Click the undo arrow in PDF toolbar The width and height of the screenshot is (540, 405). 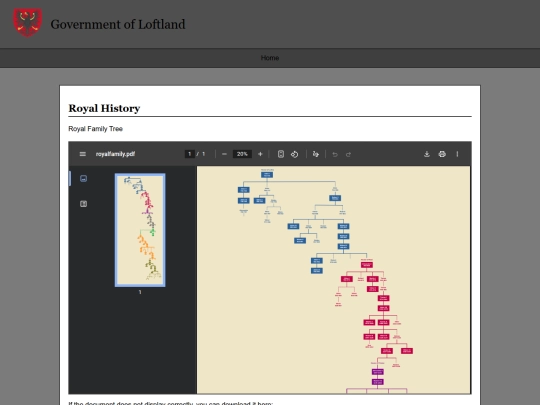(x=335, y=154)
